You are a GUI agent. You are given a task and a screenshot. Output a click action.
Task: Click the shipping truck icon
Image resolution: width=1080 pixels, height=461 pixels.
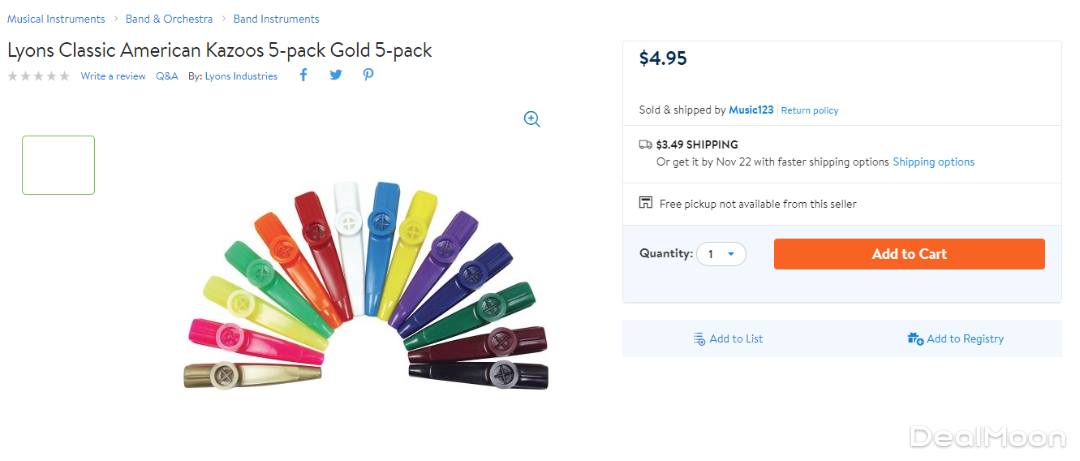click(x=646, y=145)
